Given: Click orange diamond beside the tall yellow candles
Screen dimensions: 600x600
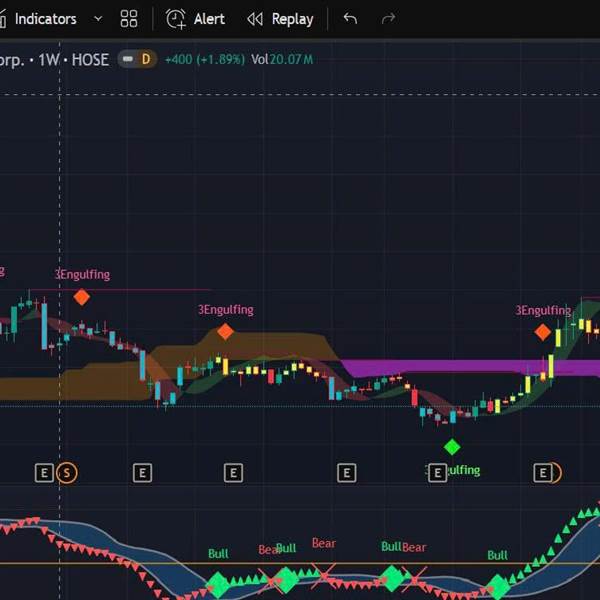Looking at the screenshot, I should tap(543, 332).
